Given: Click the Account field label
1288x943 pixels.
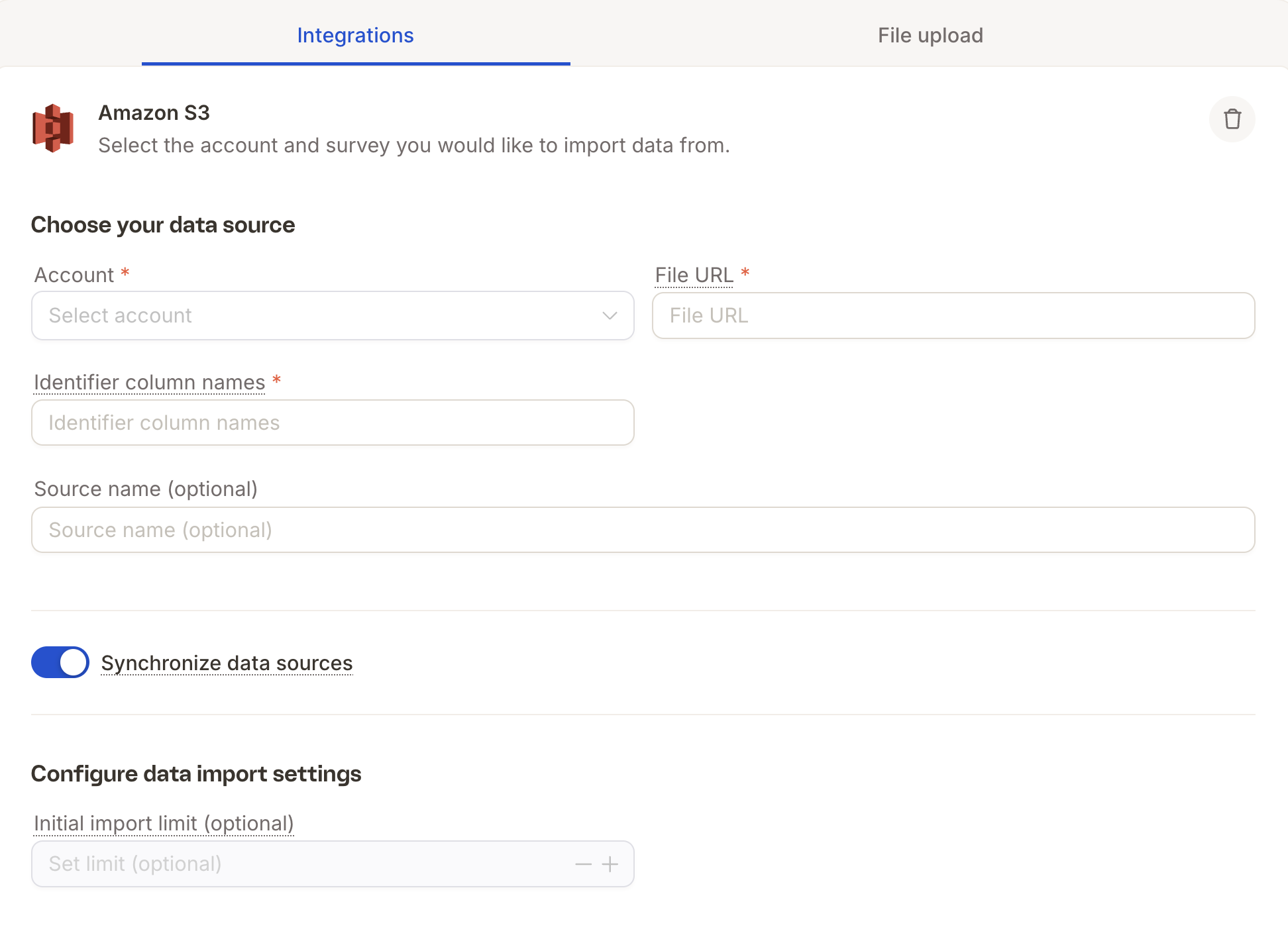Looking at the screenshot, I should point(74,275).
